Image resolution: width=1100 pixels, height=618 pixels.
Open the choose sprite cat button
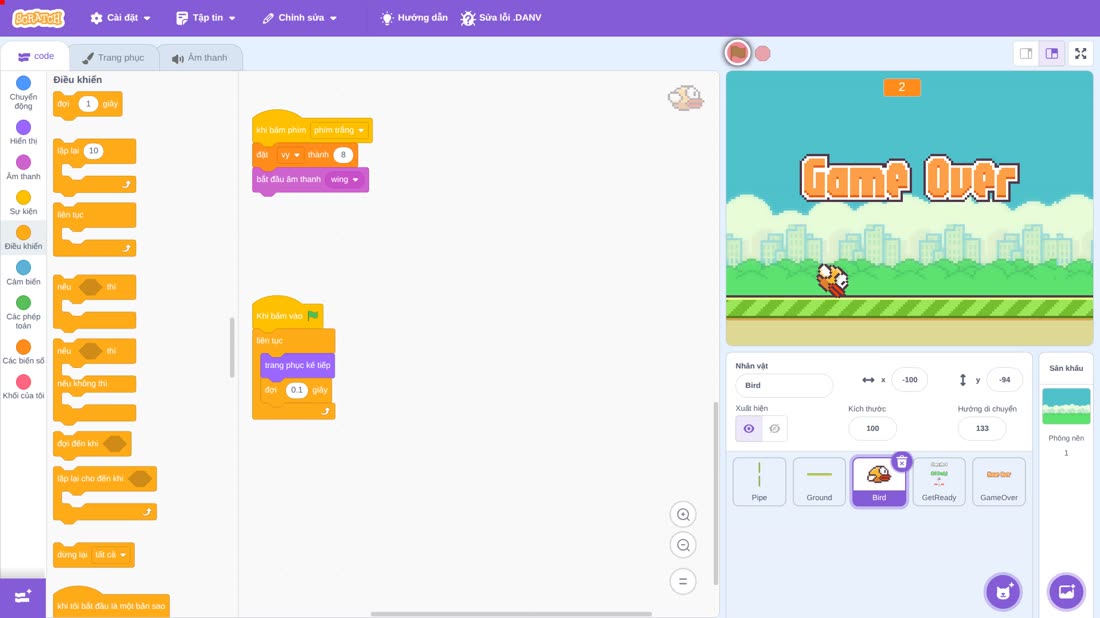pyautogui.click(x=1003, y=591)
